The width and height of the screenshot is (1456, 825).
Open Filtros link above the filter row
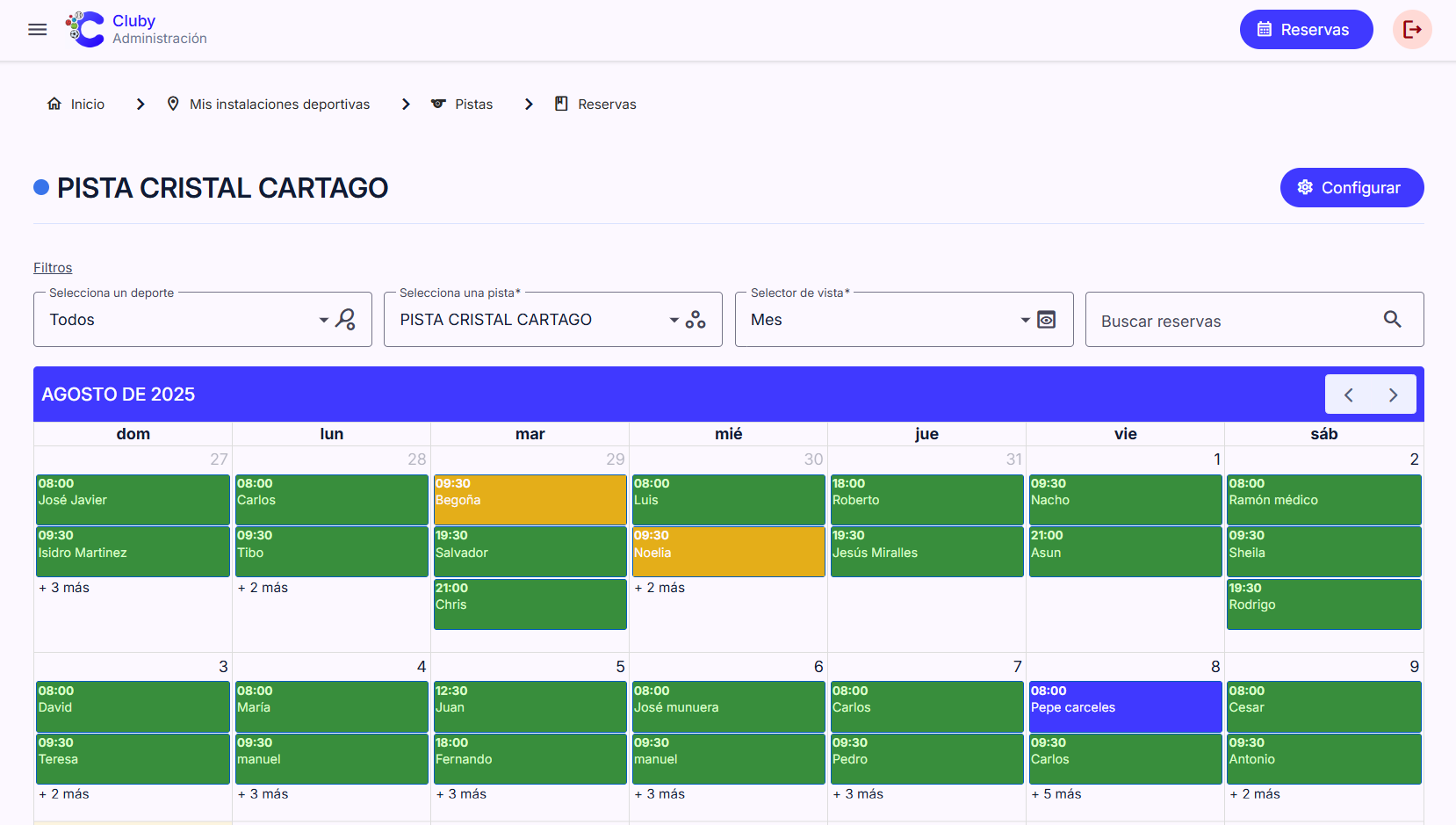coord(53,267)
